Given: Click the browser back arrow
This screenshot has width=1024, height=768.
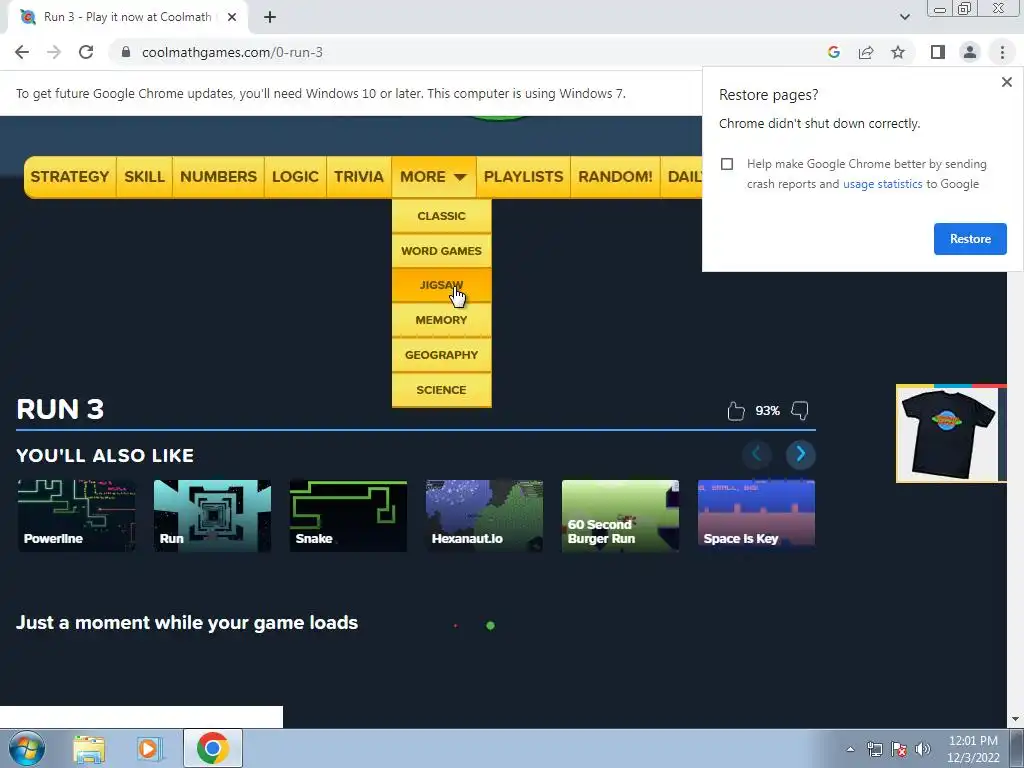Looking at the screenshot, I should pos(22,52).
